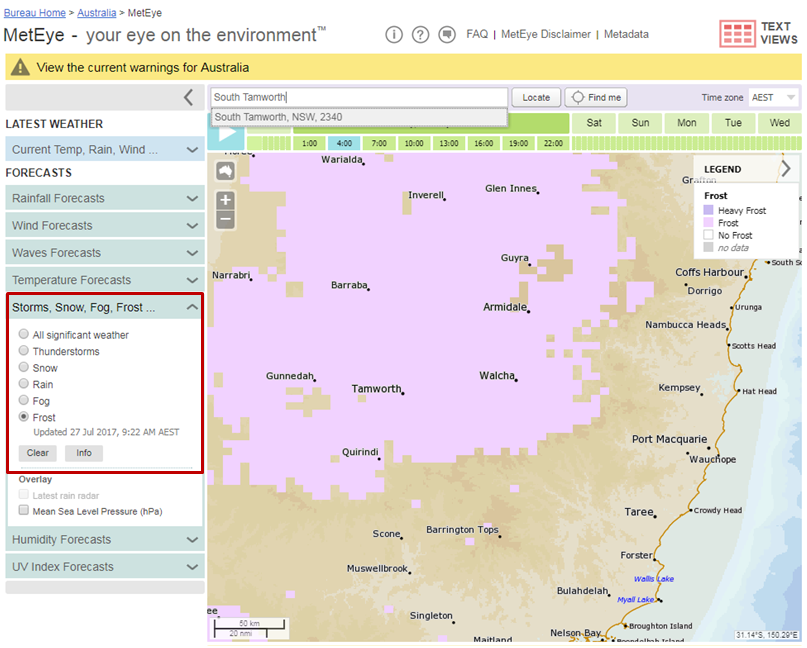
Task: Expand Temperature Forecasts section
Action: click(x=105, y=280)
